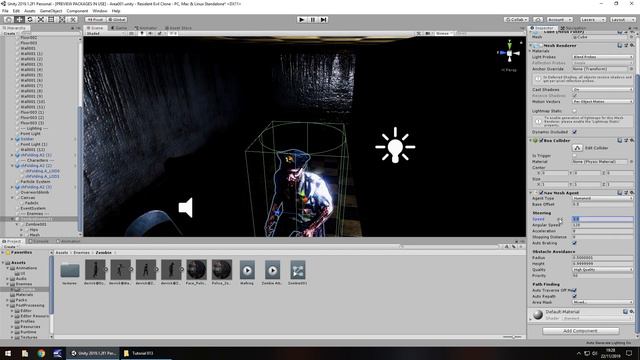
Task: Toggle the Box Collider enabled checkbox
Action: [541, 140]
